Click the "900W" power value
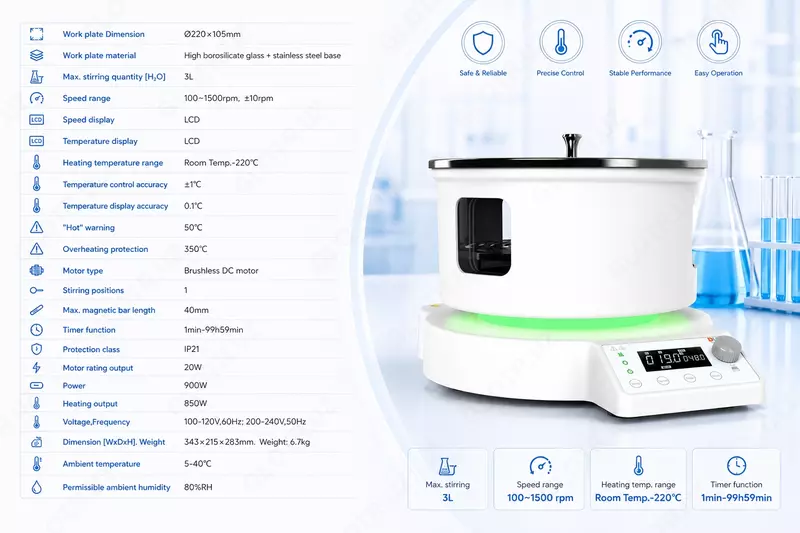Image resolution: width=800 pixels, height=533 pixels. 195,385
